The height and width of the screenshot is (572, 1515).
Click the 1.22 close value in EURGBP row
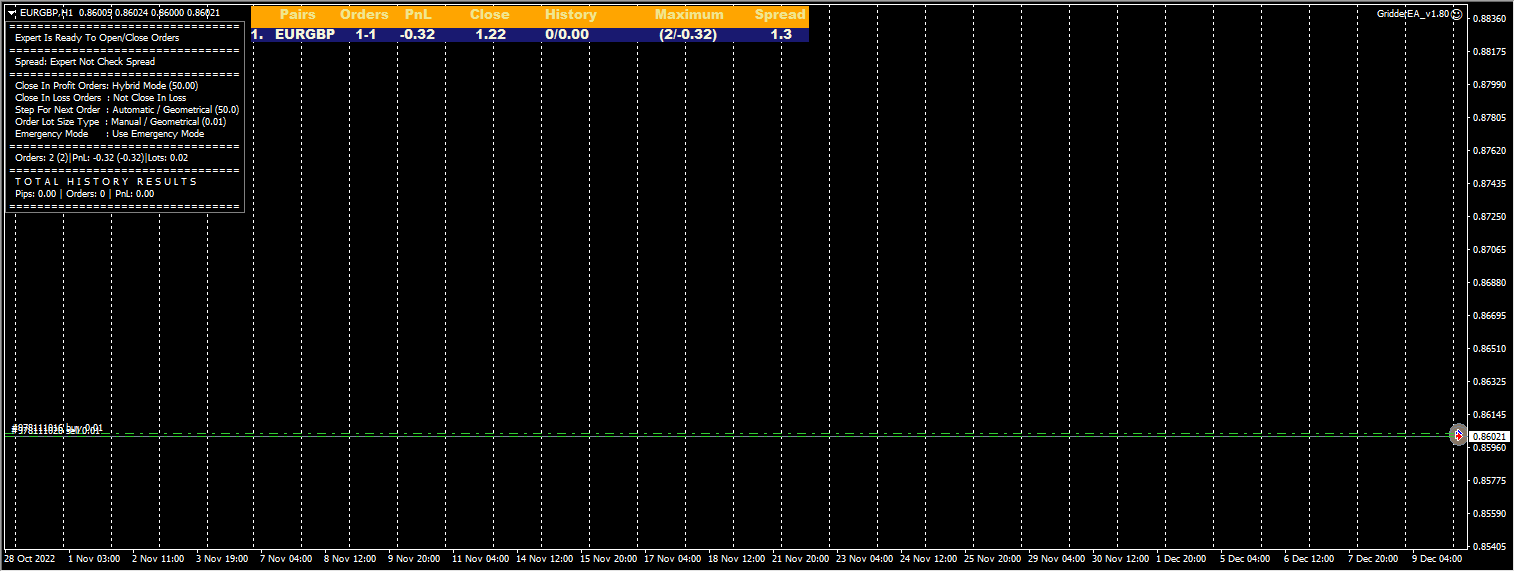point(490,34)
